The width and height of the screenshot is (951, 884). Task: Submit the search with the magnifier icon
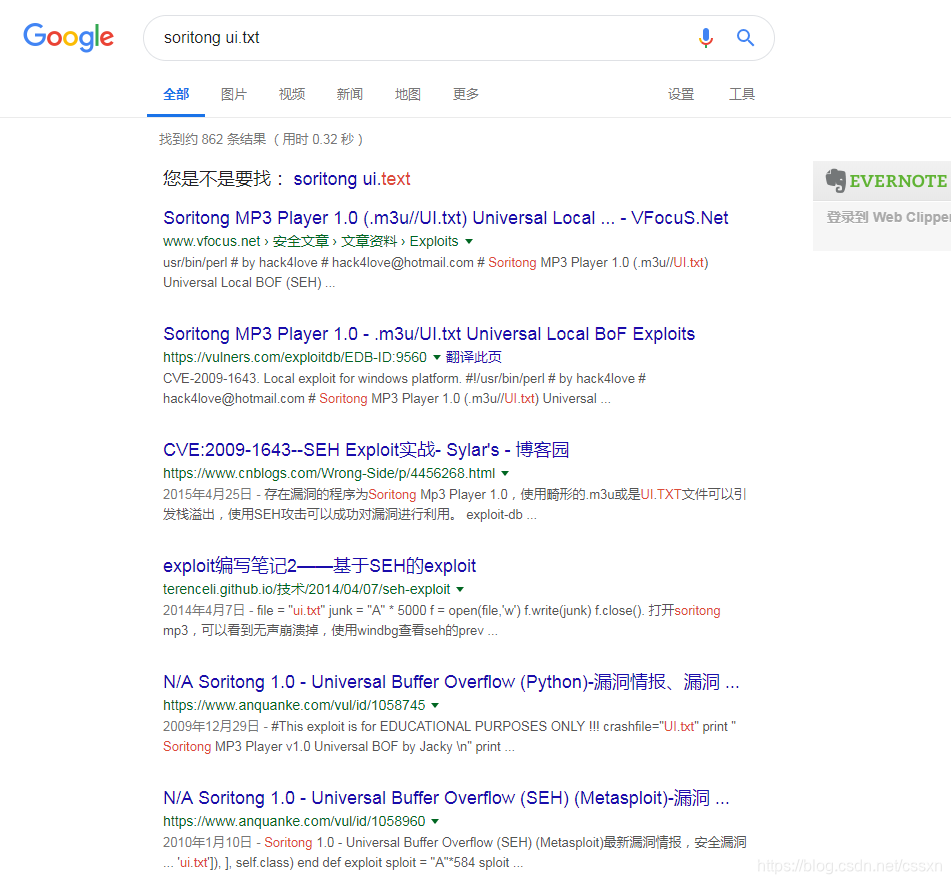click(745, 38)
